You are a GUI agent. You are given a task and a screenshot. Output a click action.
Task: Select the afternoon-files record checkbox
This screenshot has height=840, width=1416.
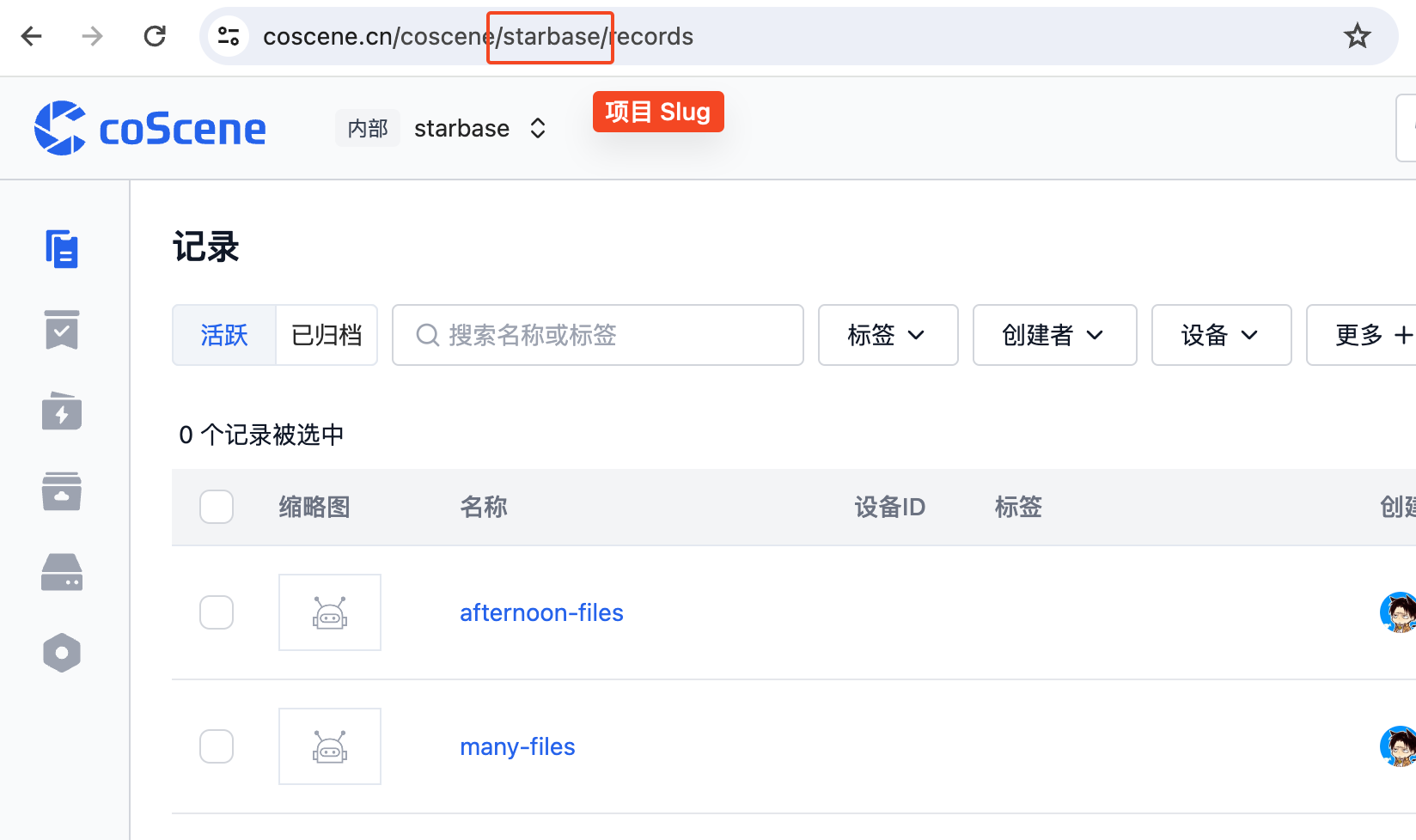pyautogui.click(x=217, y=612)
